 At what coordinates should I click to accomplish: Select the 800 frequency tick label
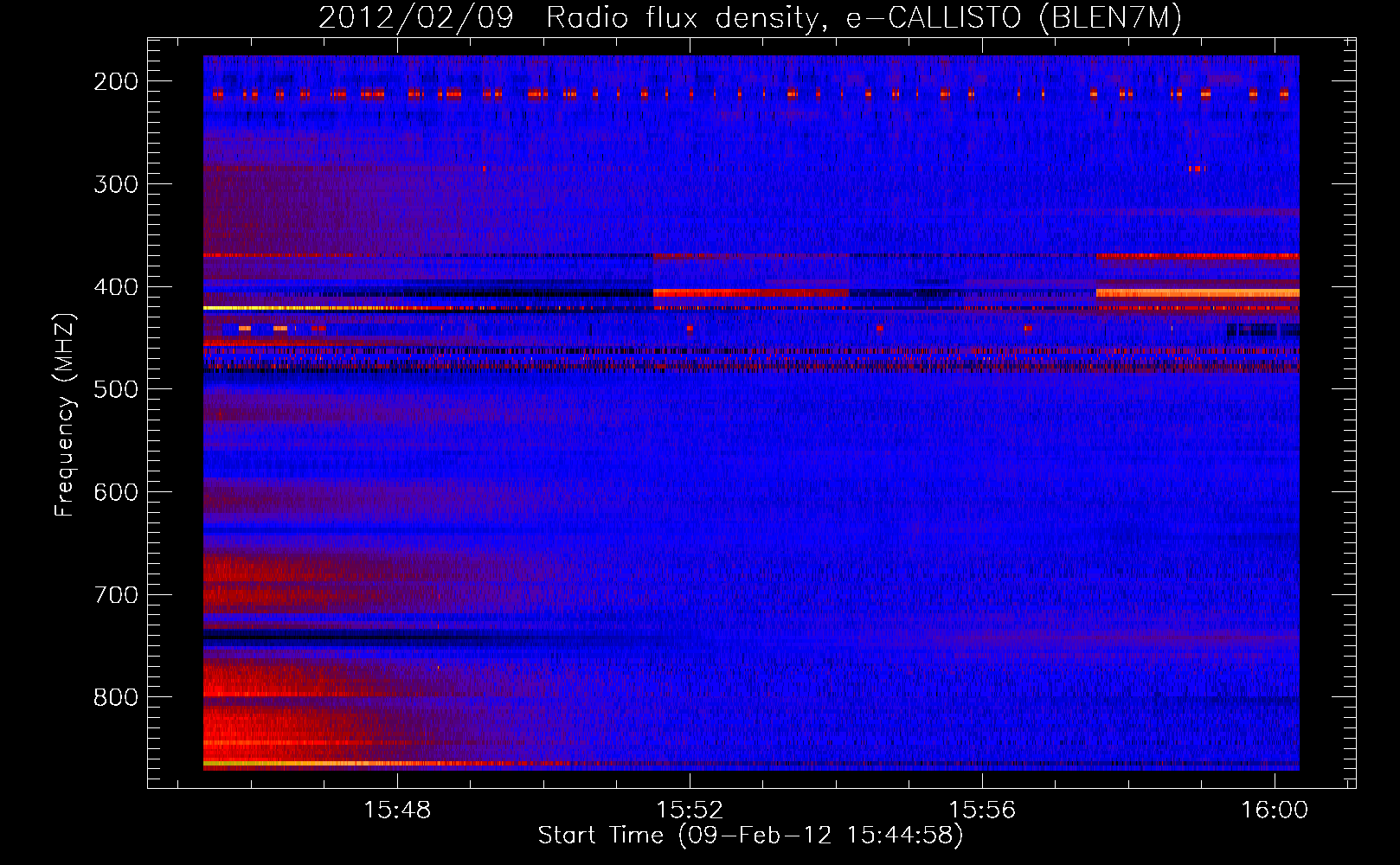(x=116, y=698)
